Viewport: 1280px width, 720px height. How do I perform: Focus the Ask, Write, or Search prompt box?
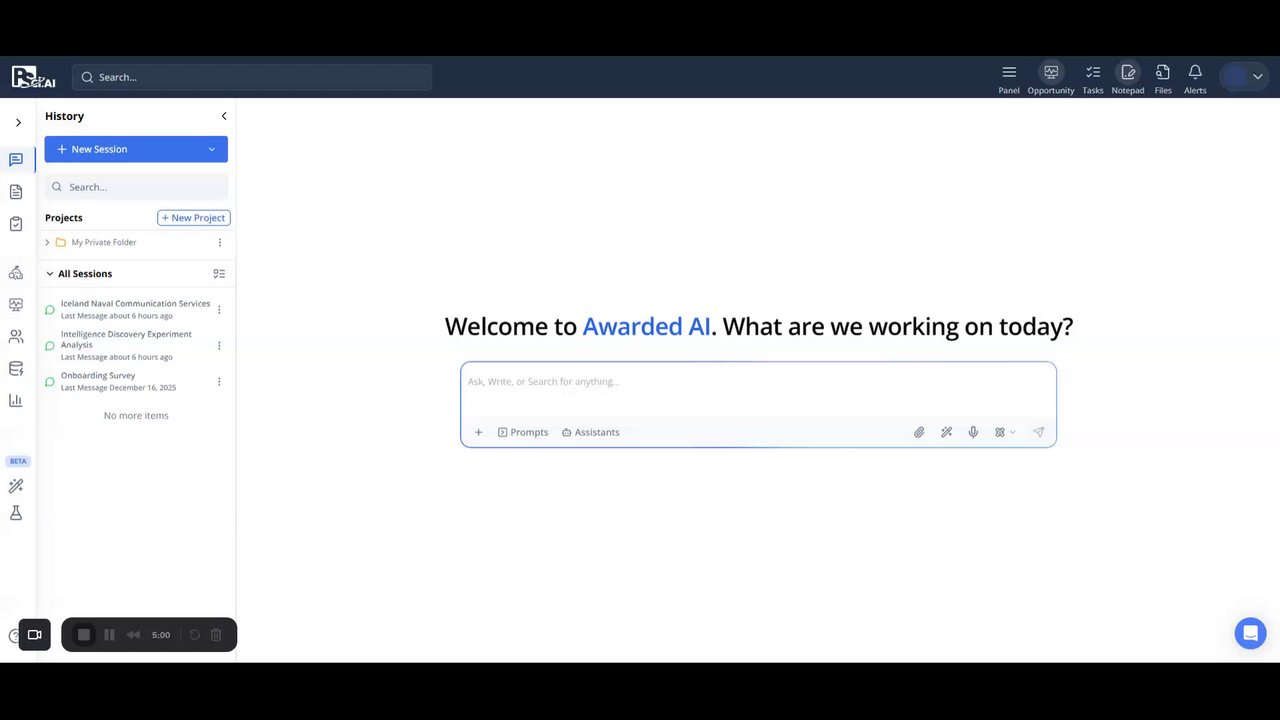[x=758, y=382]
